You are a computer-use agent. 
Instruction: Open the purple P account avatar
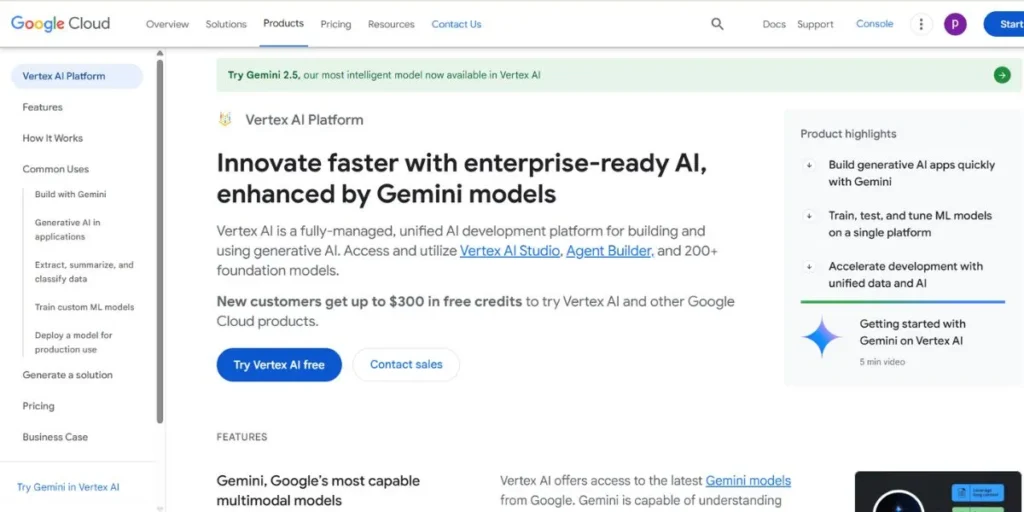point(955,24)
